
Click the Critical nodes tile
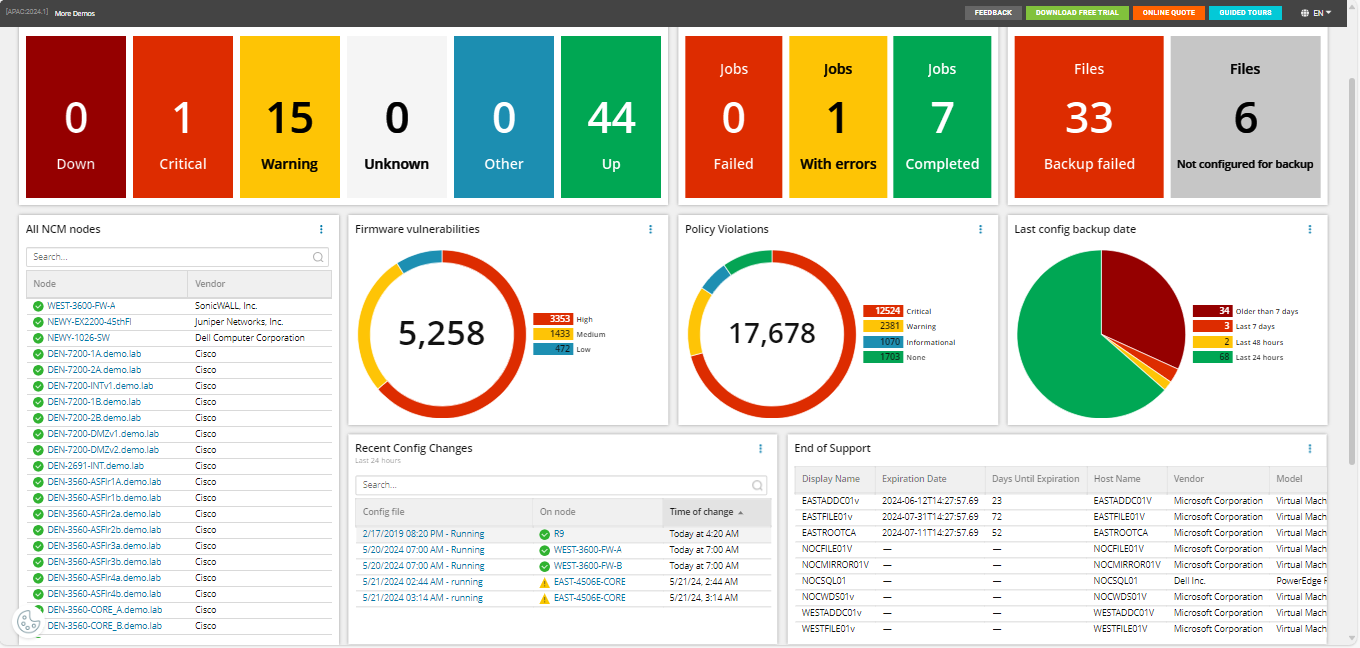(183, 117)
